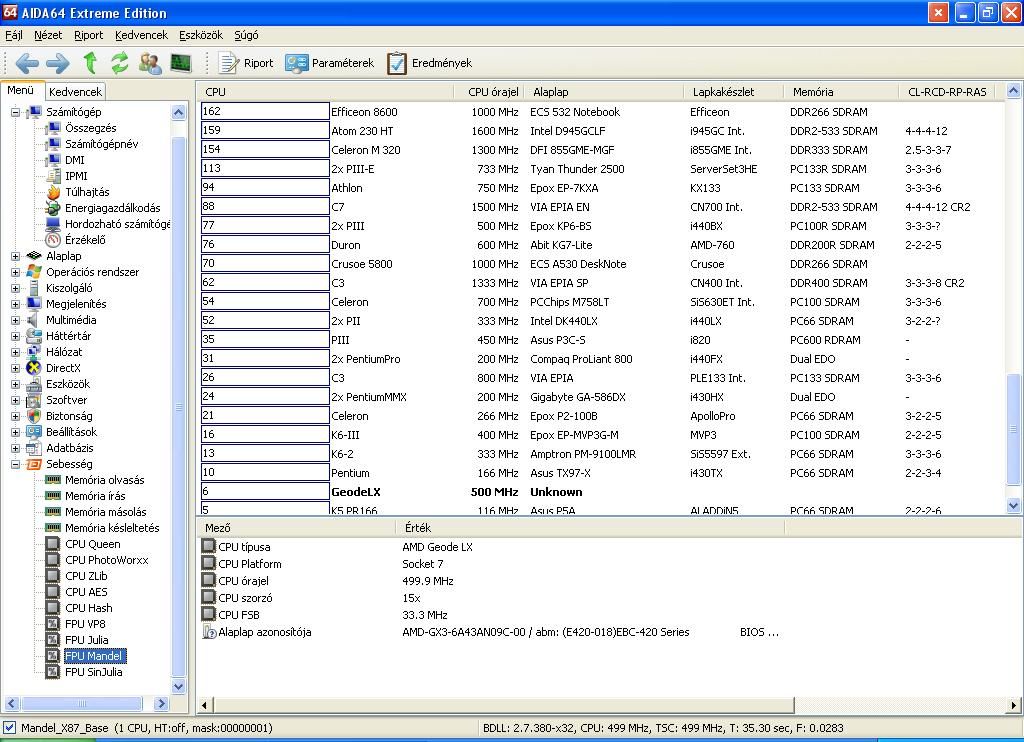
Task: Click the IPMI item icon
Action: pyautogui.click(x=53, y=176)
